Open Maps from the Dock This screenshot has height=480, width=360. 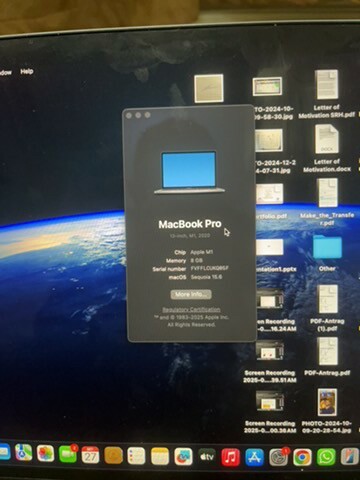tap(24, 454)
